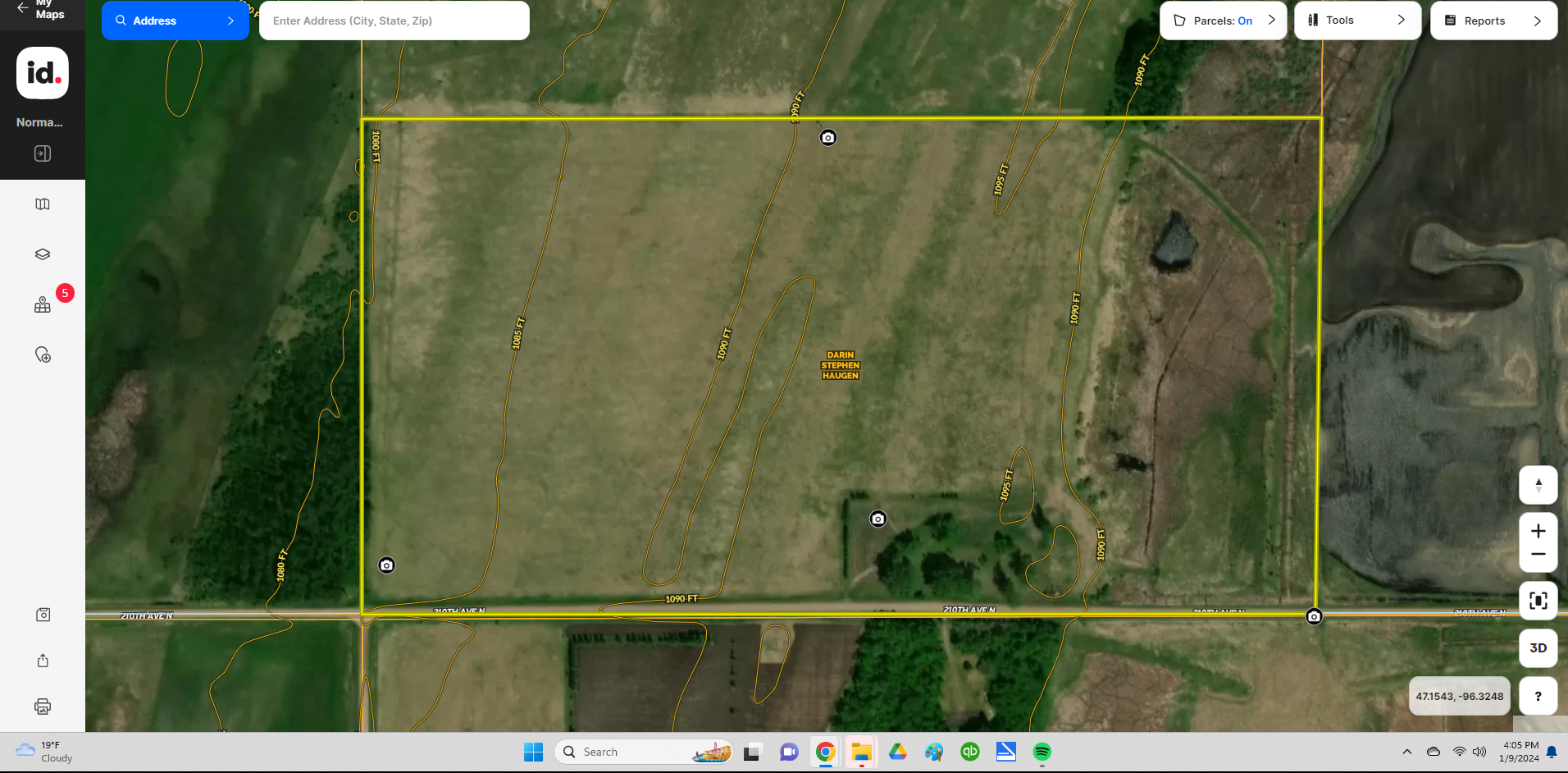Toggle Parcels On layer button
Image resolution: width=1568 pixels, height=773 pixels.
coord(1223,21)
